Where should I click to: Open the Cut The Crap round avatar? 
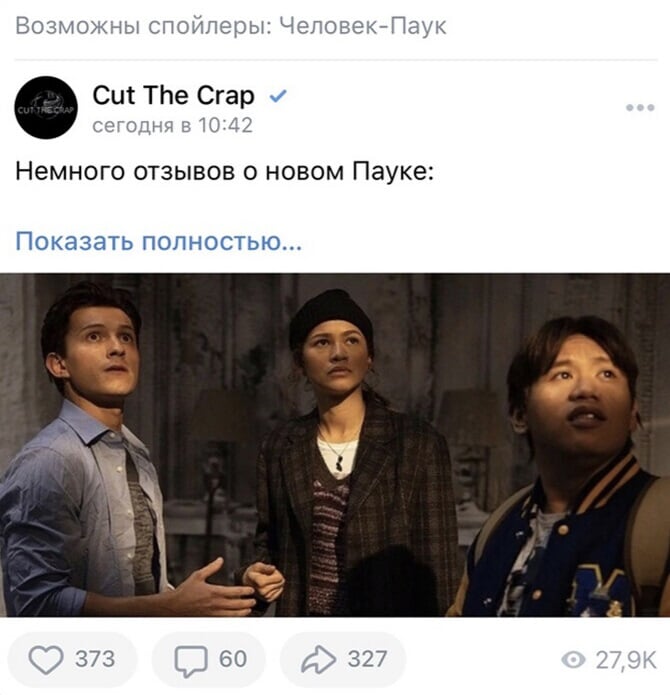click(46, 108)
